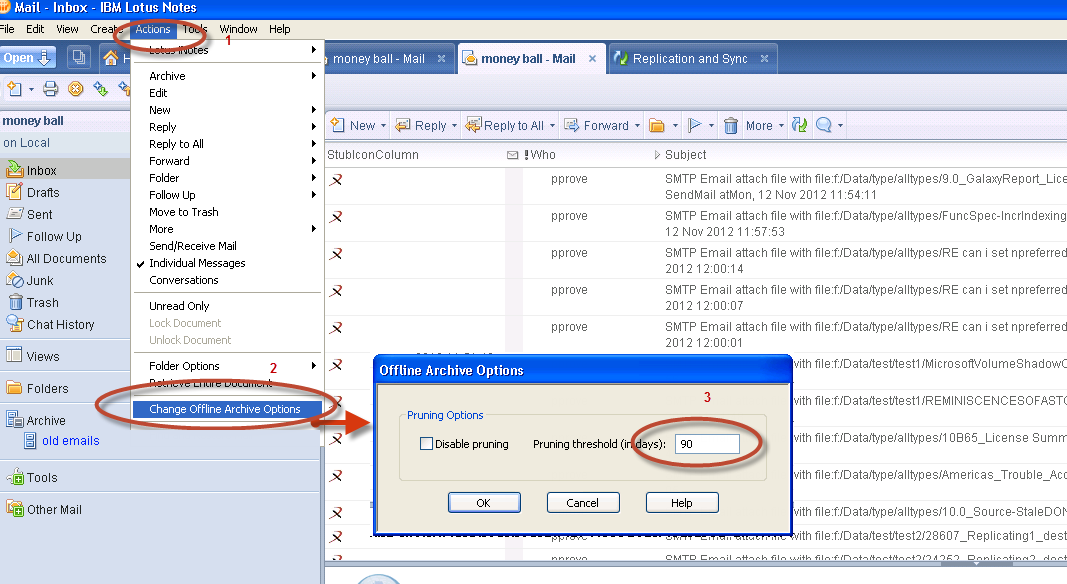
Task: Open the Junk folder
Action: point(39,280)
